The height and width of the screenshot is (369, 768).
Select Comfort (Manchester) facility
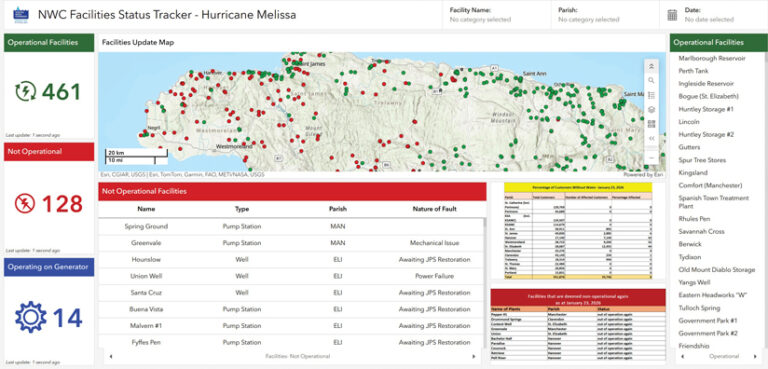[x=710, y=186]
